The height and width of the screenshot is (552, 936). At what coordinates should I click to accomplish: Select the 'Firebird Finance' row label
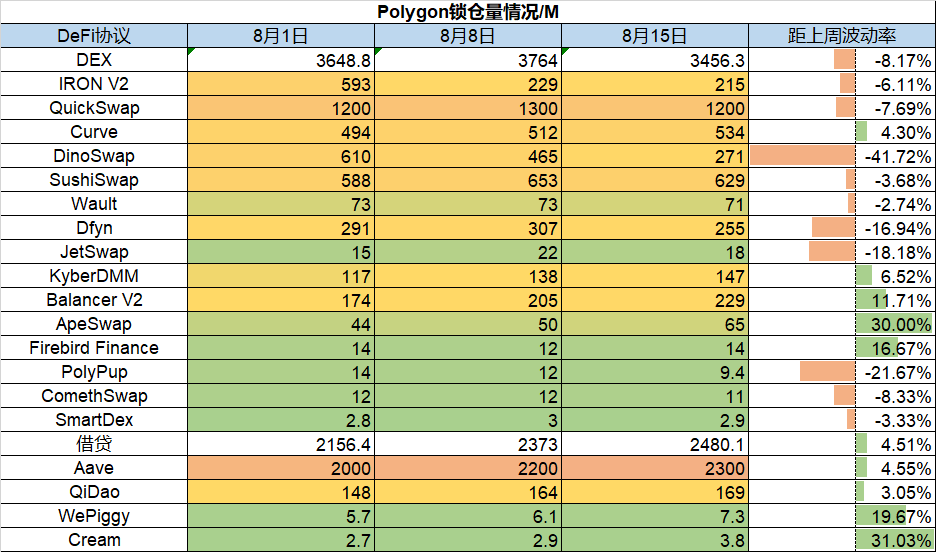[94, 348]
